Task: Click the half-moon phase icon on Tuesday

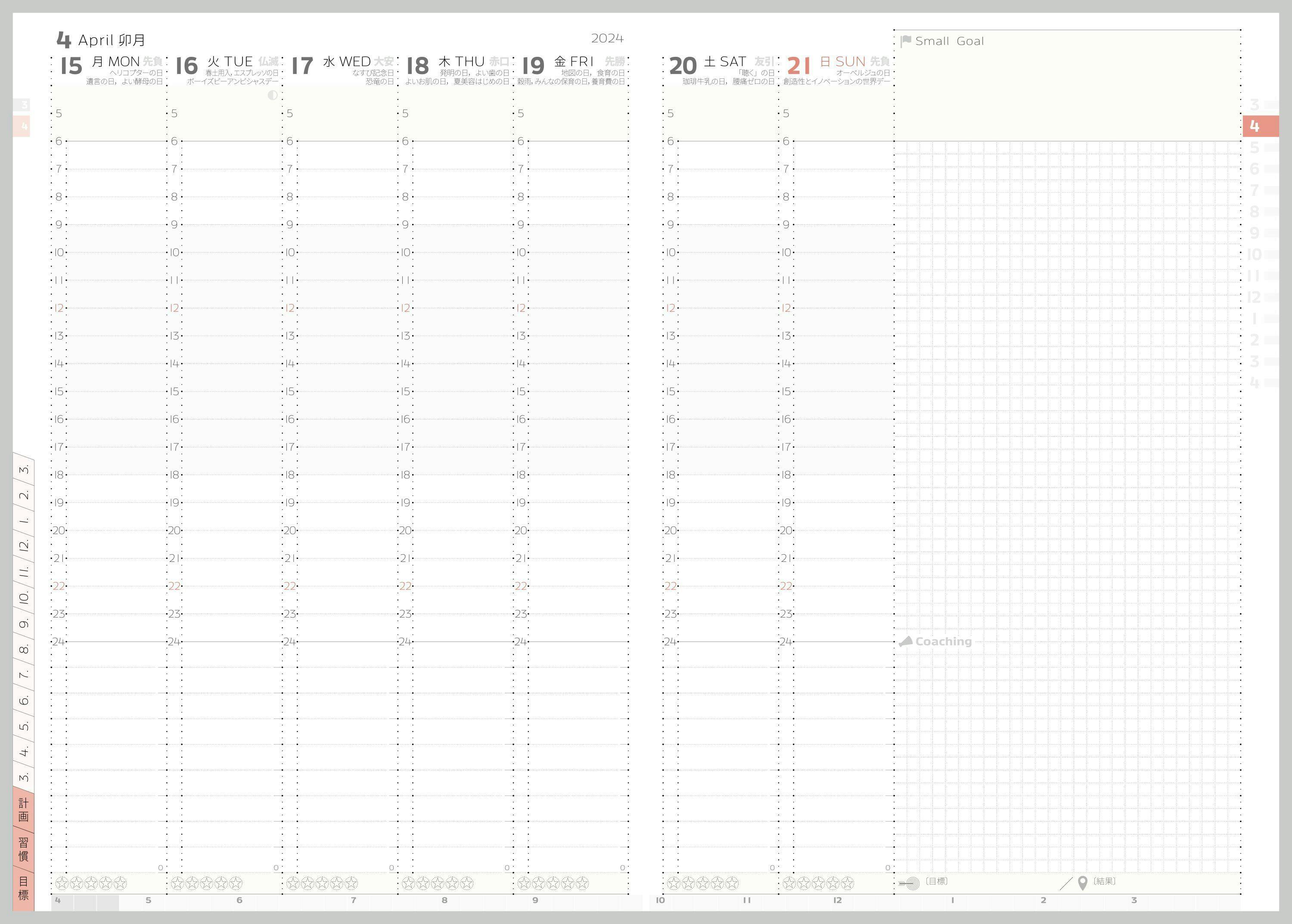Action: (x=273, y=95)
